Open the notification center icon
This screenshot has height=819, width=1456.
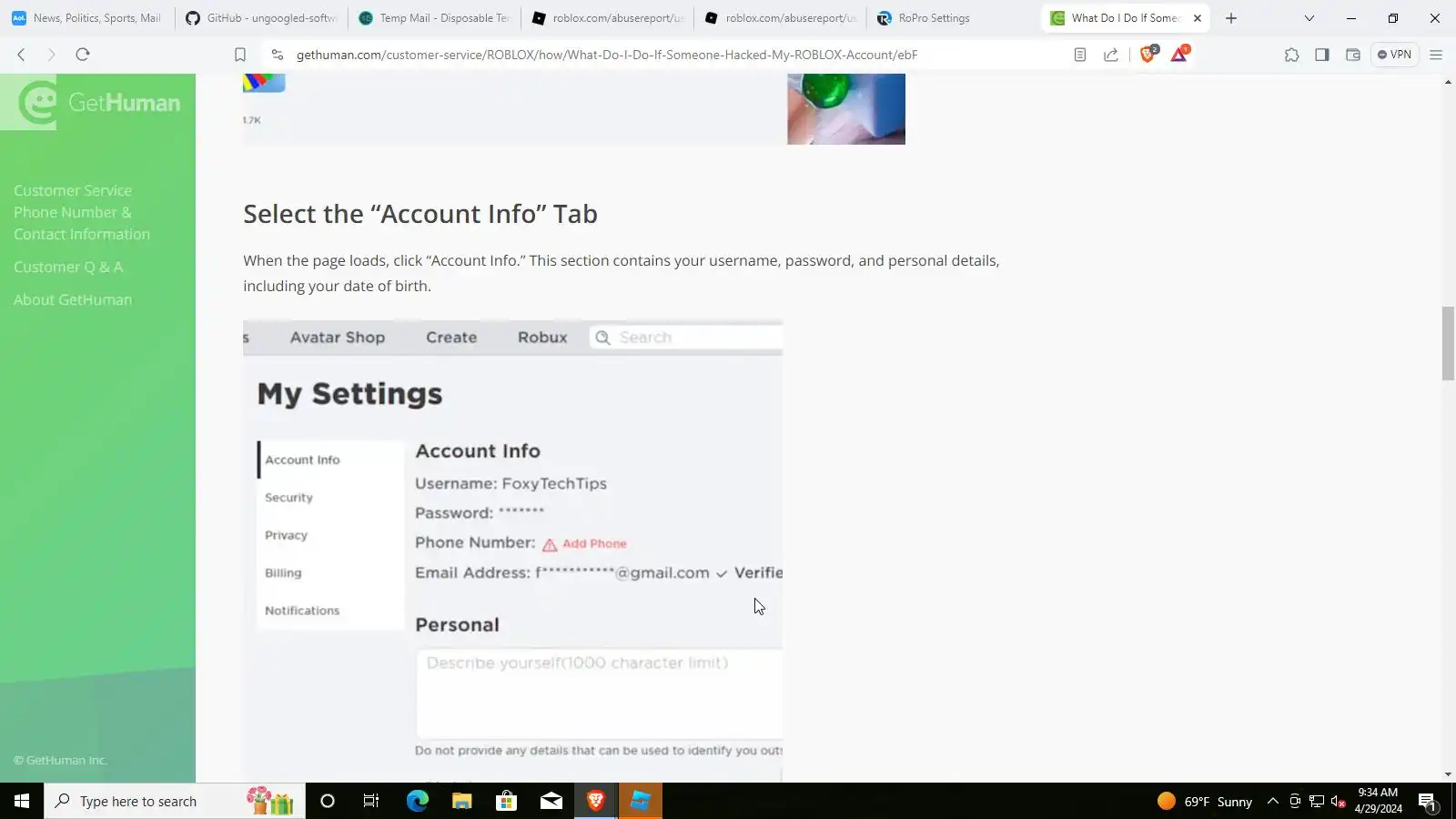coord(1427,801)
